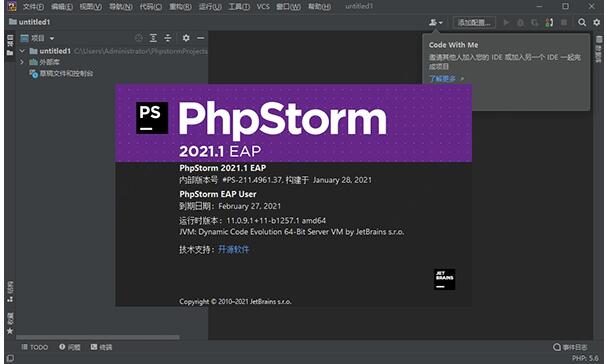Open the 导航(N) Navigate menu
Viewport: 606px width, 364px height.
121,7
